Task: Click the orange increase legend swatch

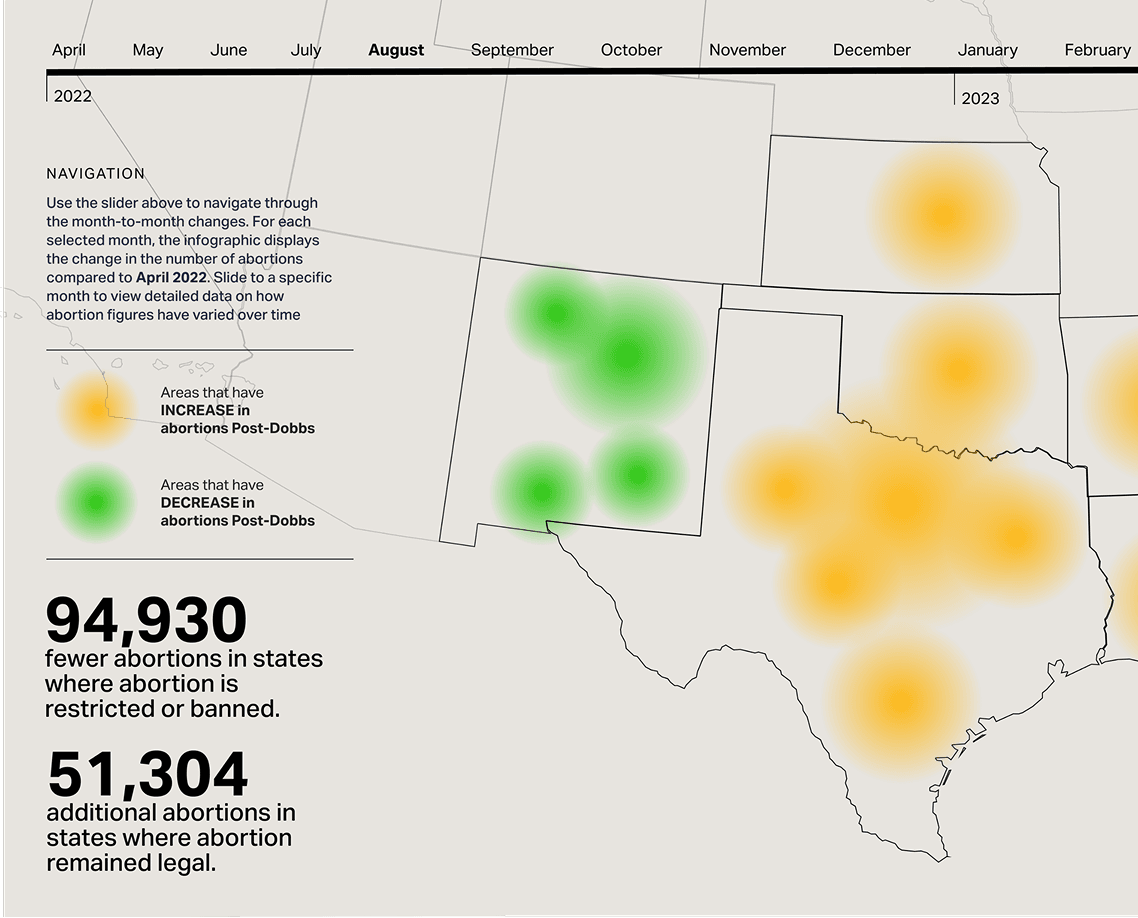Action: point(96,411)
